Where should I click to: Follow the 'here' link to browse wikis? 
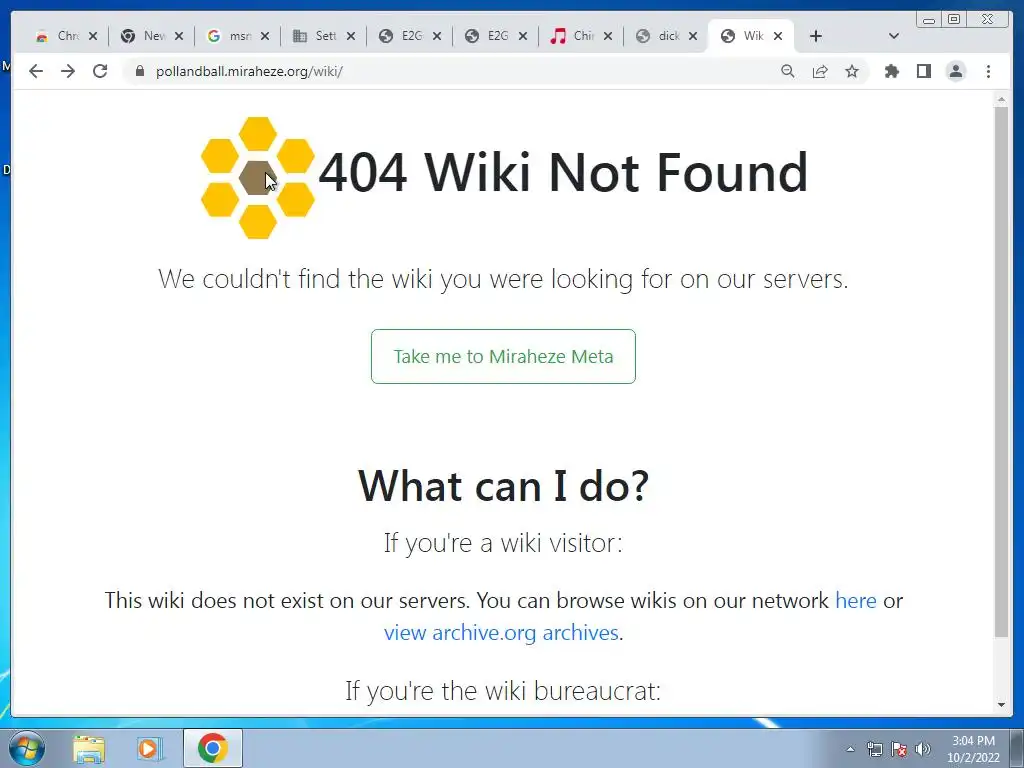pyautogui.click(x=856, y=600)
